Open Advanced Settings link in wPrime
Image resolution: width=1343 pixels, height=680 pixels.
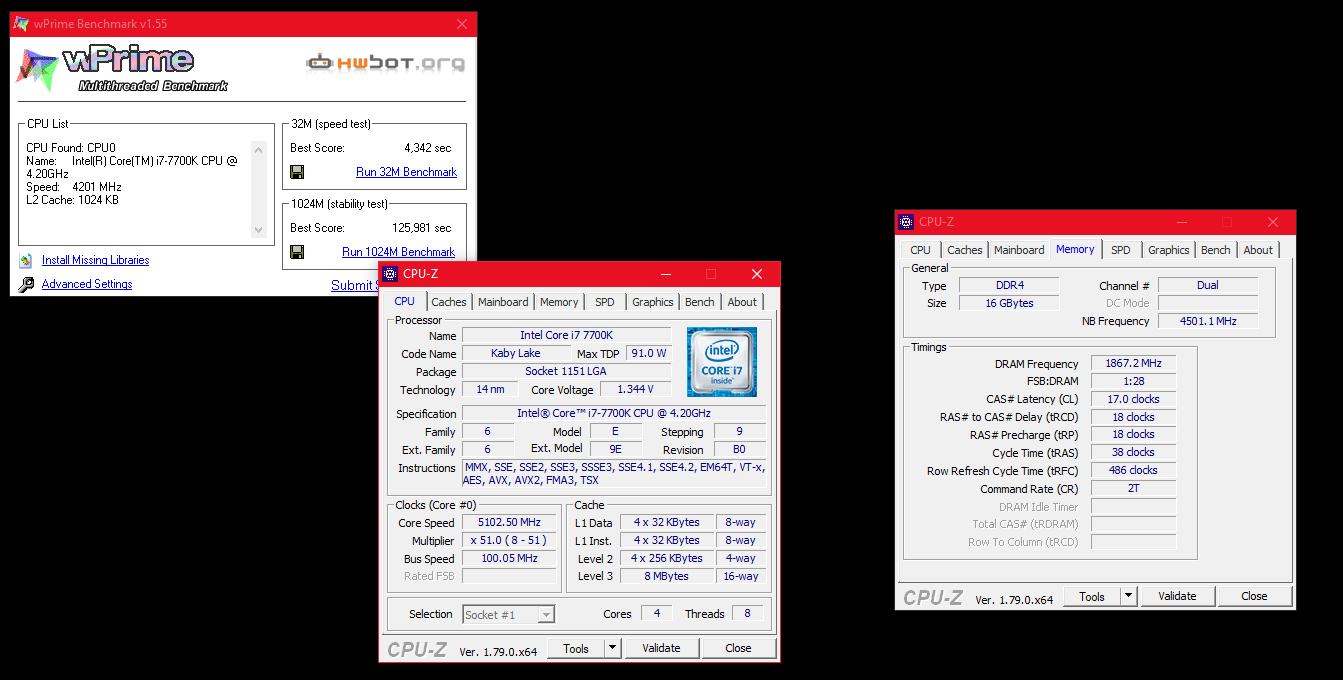(87, 284)
